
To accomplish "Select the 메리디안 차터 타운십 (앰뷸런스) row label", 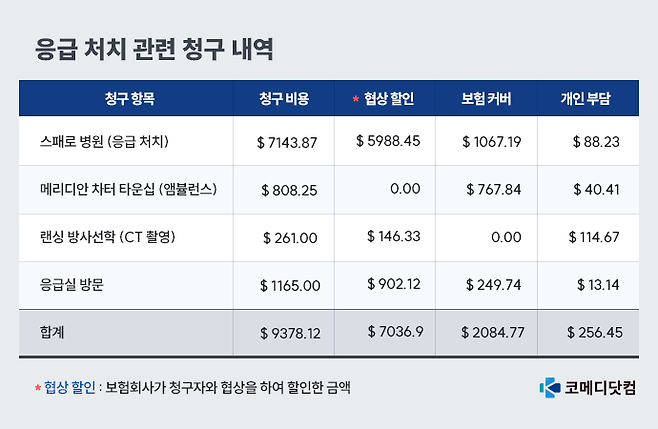I will click(124, 189).
